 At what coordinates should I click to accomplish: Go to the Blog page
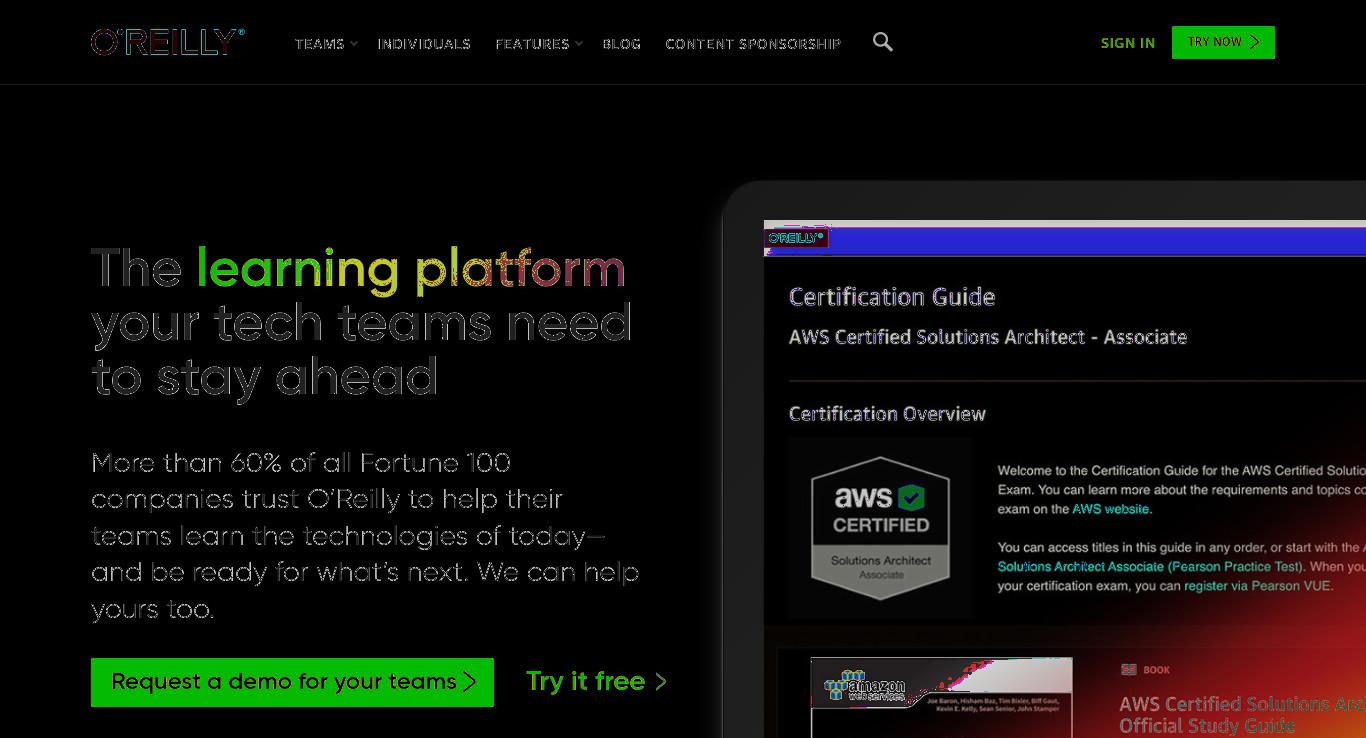(621, 44)
